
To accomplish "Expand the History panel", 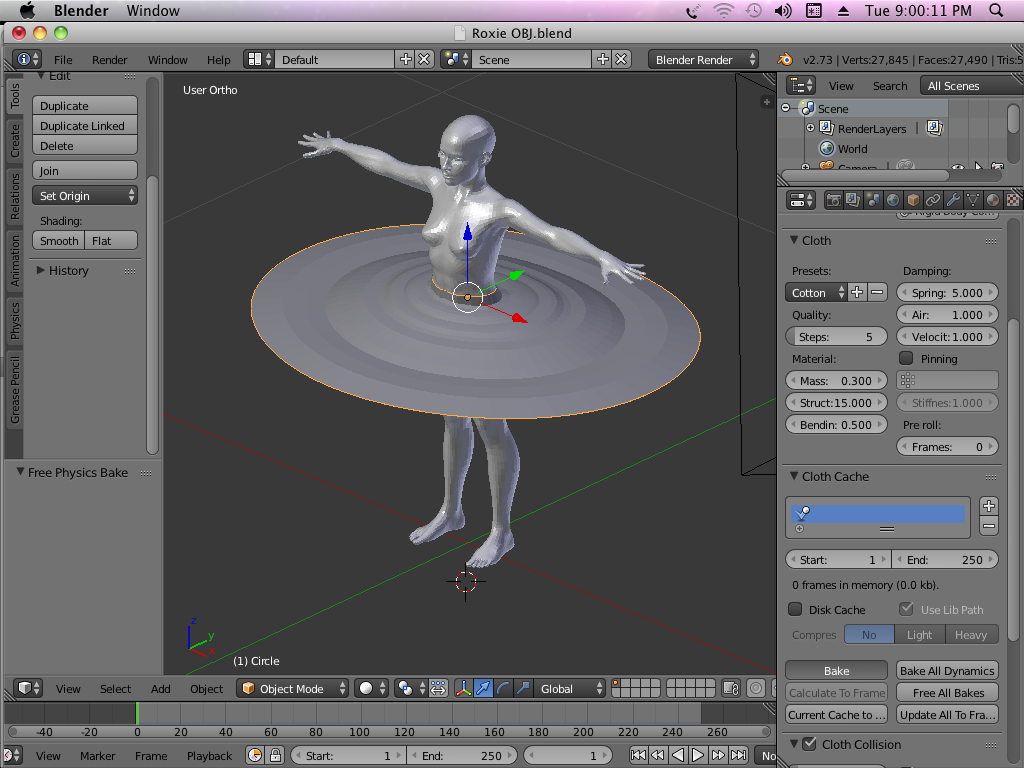I will [x=68, y=270].
